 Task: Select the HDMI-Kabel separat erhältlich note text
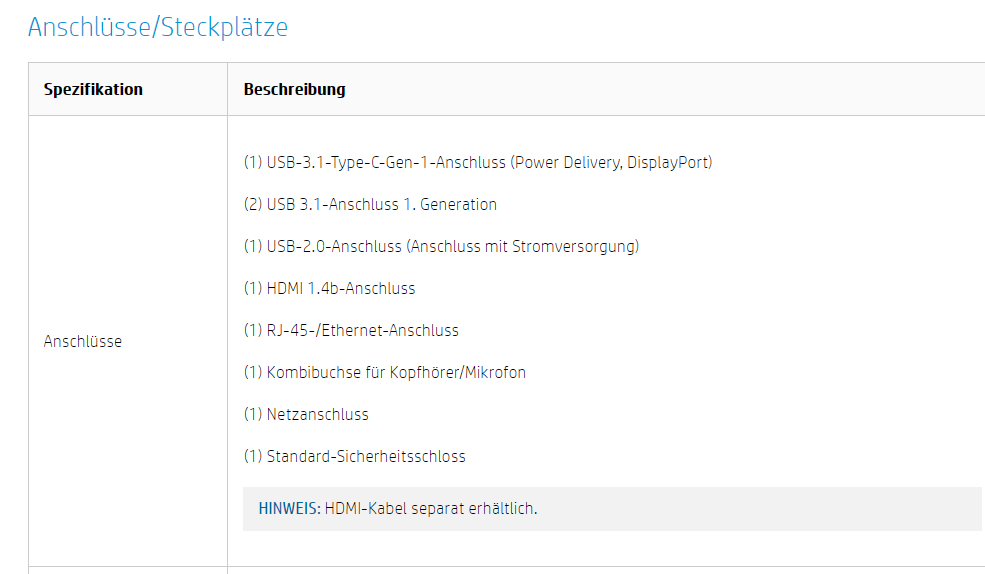point(431,508)
